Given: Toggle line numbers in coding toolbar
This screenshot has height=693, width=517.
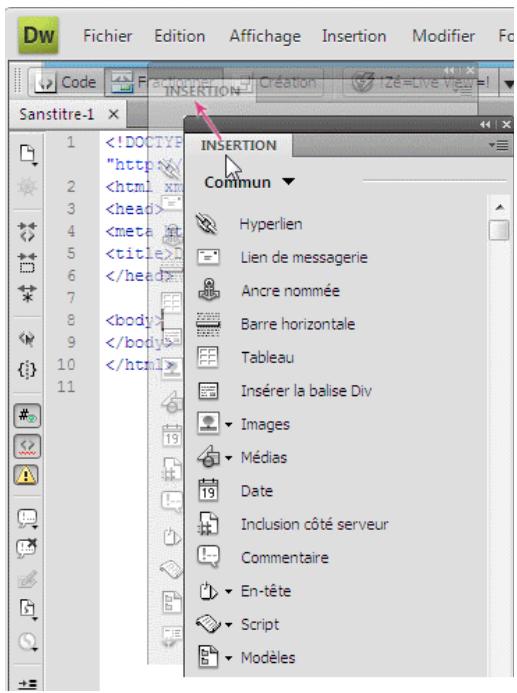Looking at the screenshot, I should coord(27,416).
